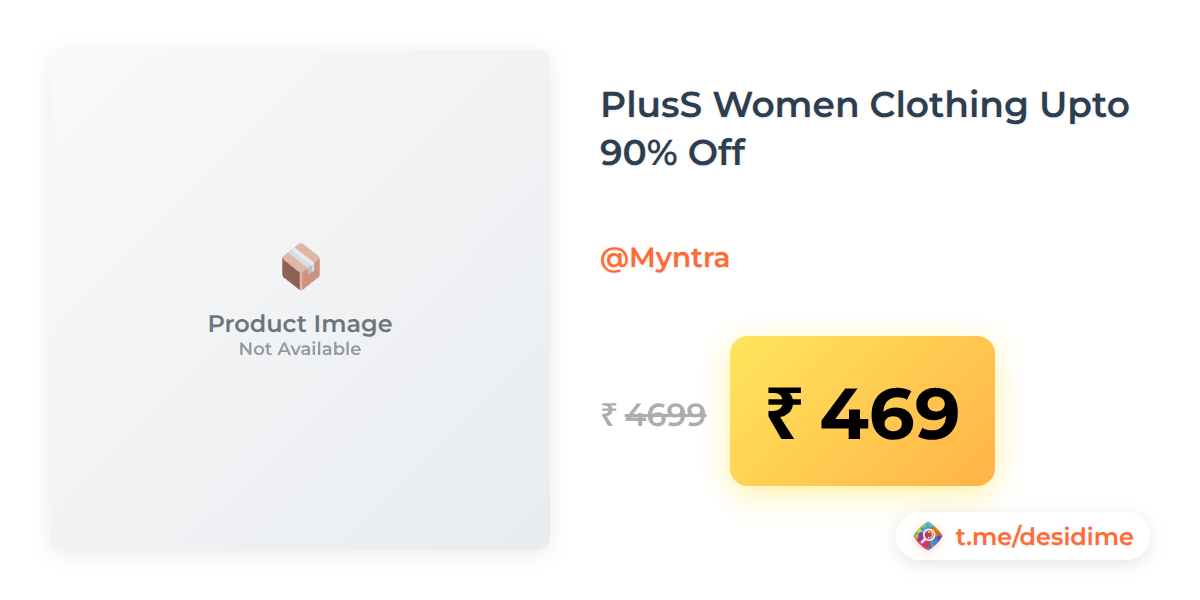Open the @Myntra store link
Screen dimensions: 1200x600
coord(664,258)
